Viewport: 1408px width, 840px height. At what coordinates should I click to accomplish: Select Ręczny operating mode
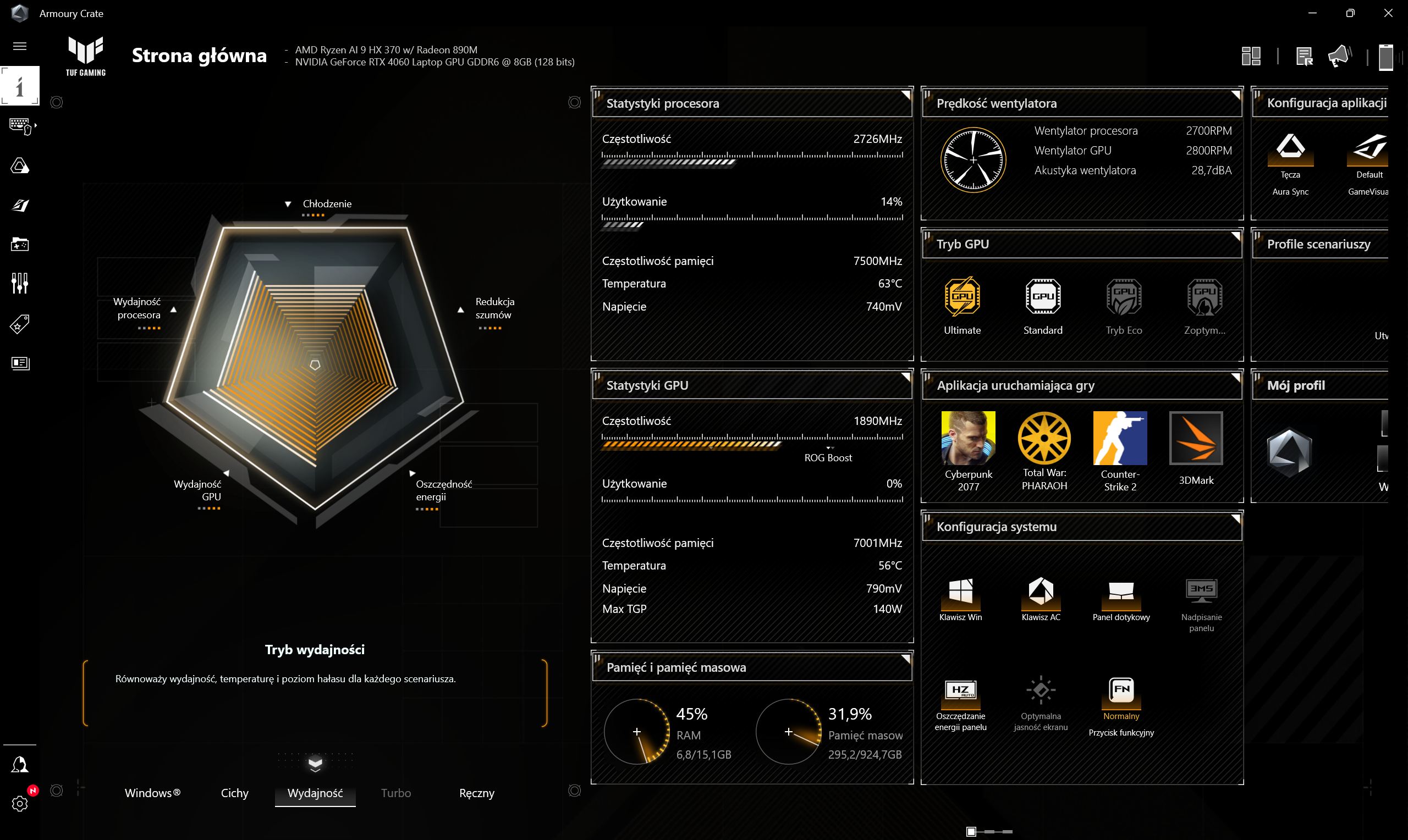pos(477,793)
